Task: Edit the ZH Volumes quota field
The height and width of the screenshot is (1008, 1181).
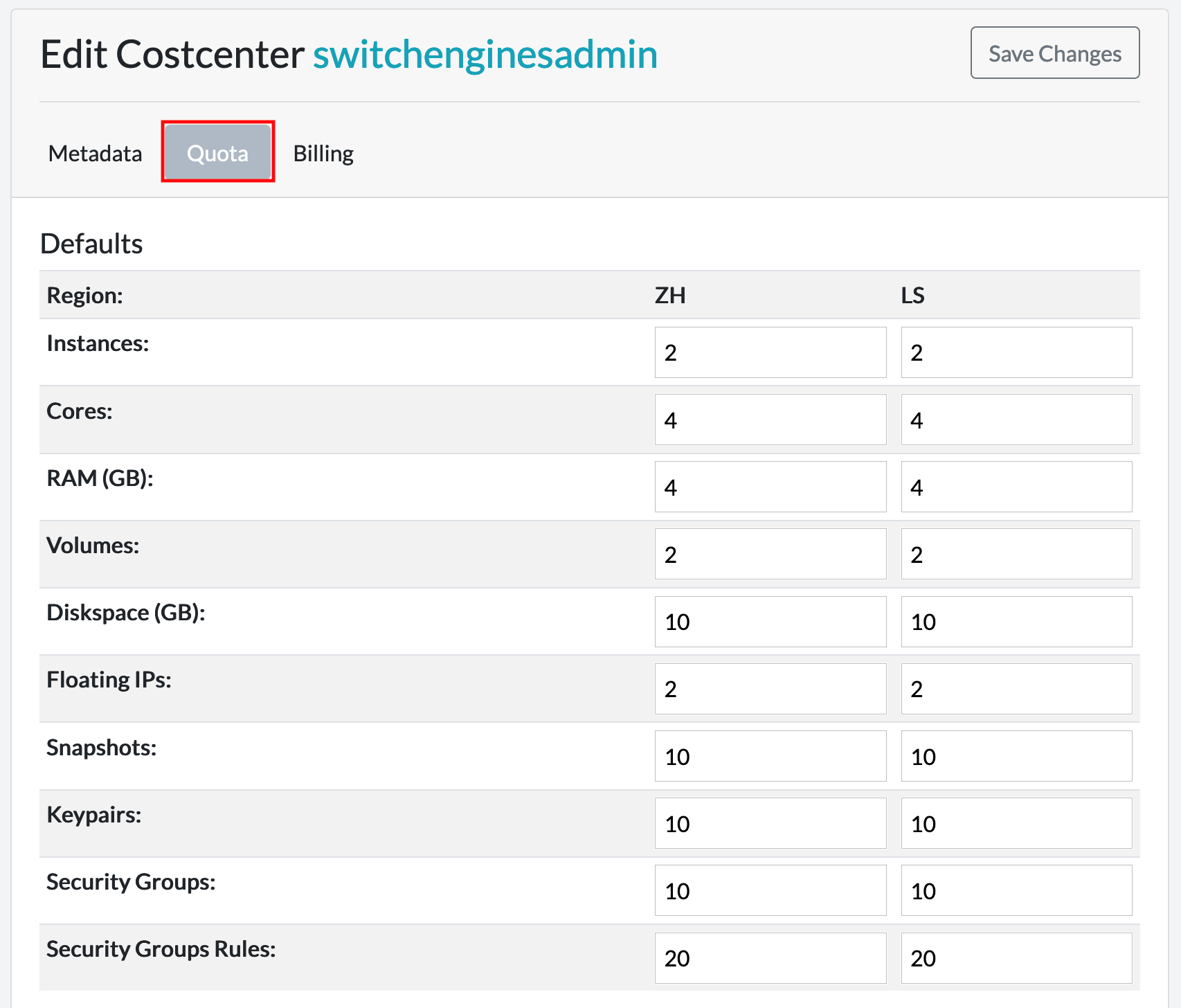Action: 770,554
